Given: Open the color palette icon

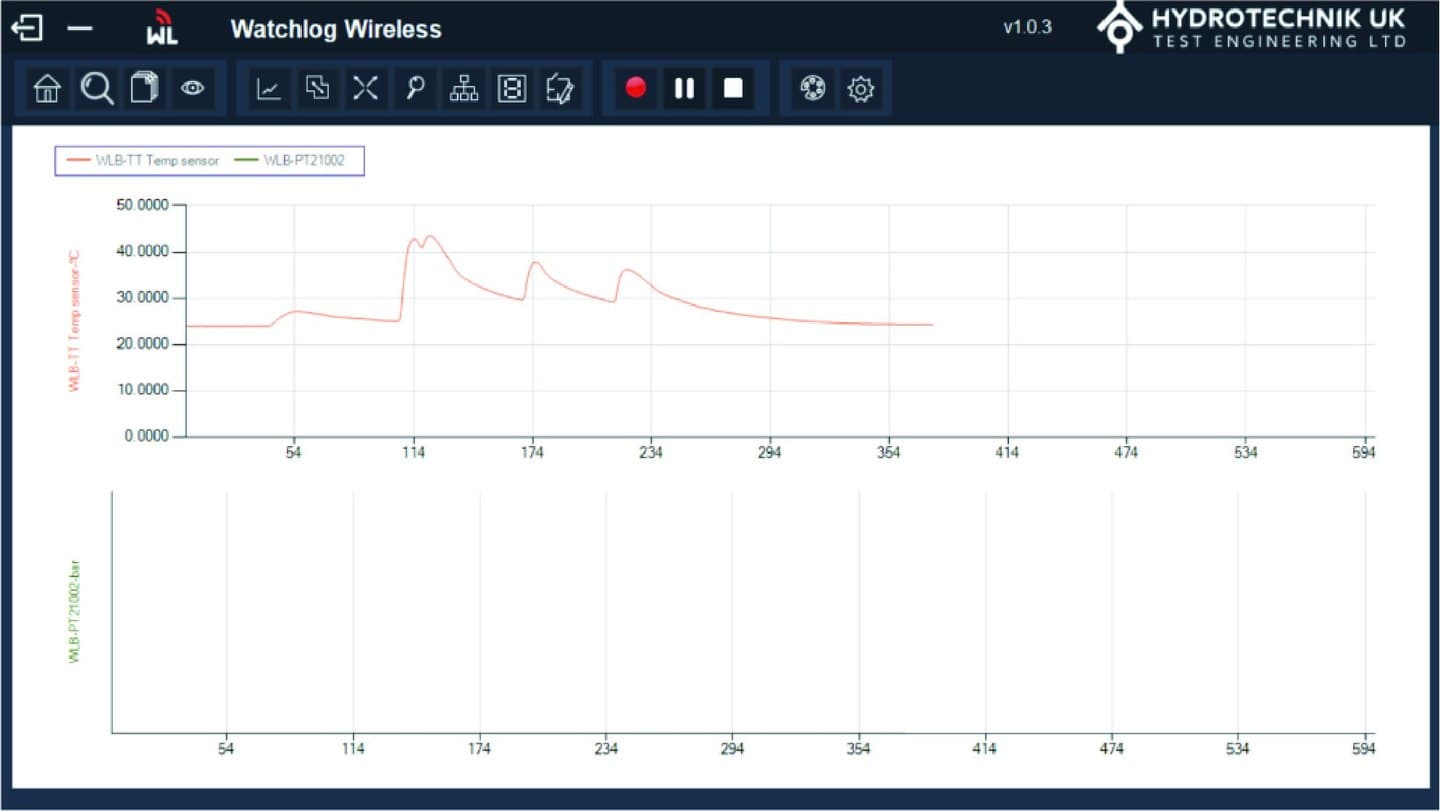Looking at the screenshot, I should [x=813, y=89].
